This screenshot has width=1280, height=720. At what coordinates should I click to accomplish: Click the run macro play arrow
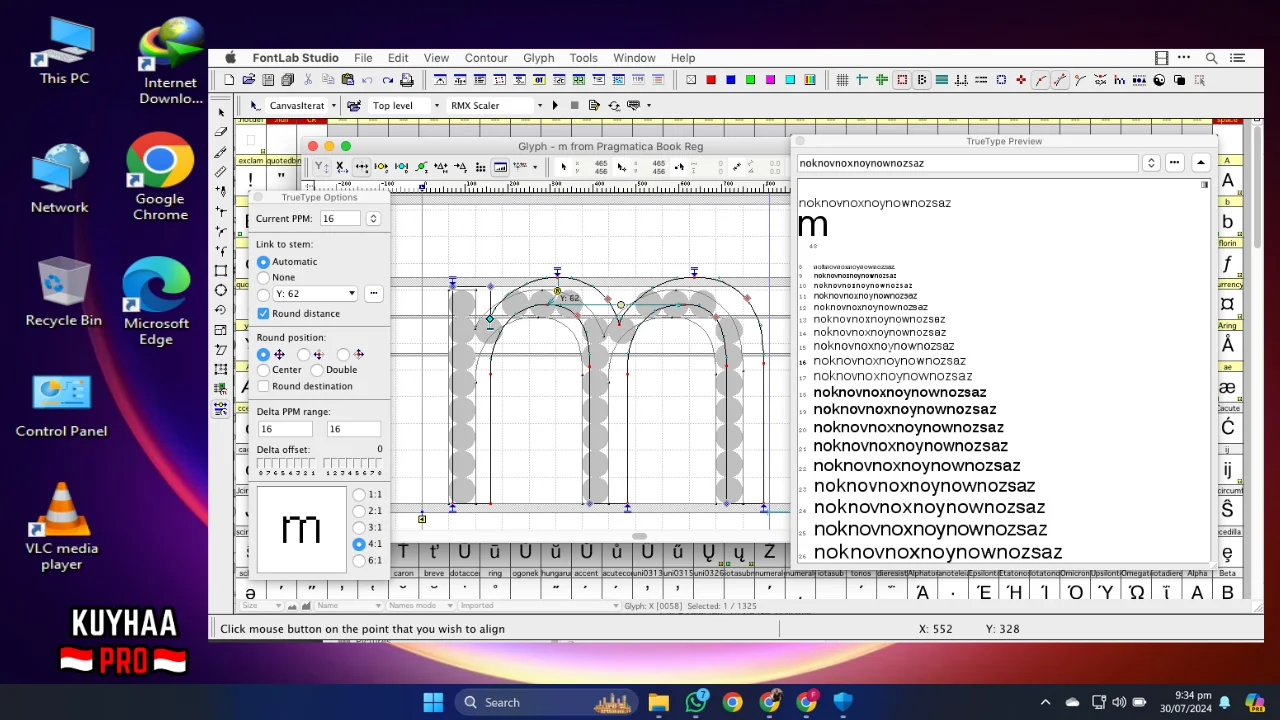[x=555, y=105]
